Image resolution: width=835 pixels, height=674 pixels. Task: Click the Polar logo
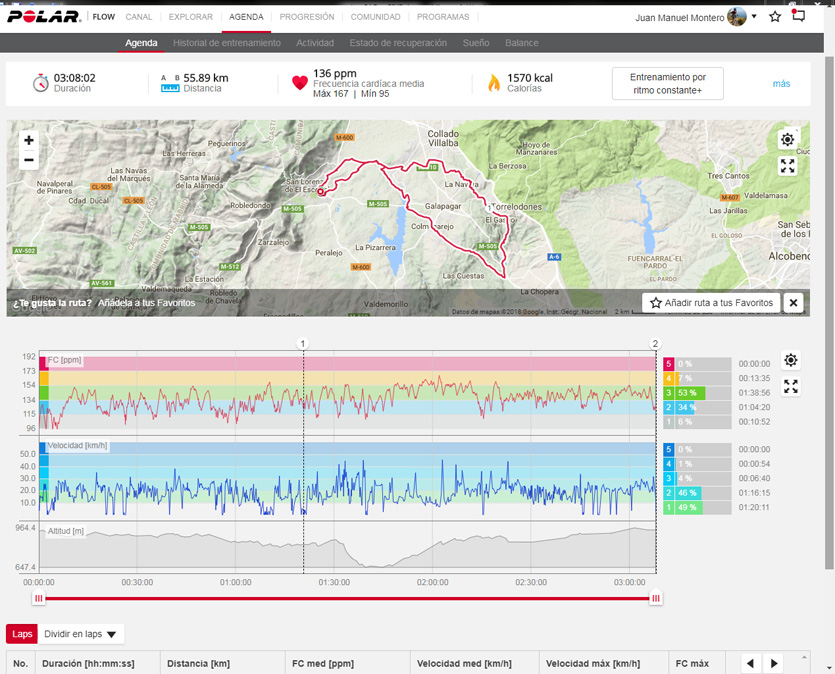(44, 17)
